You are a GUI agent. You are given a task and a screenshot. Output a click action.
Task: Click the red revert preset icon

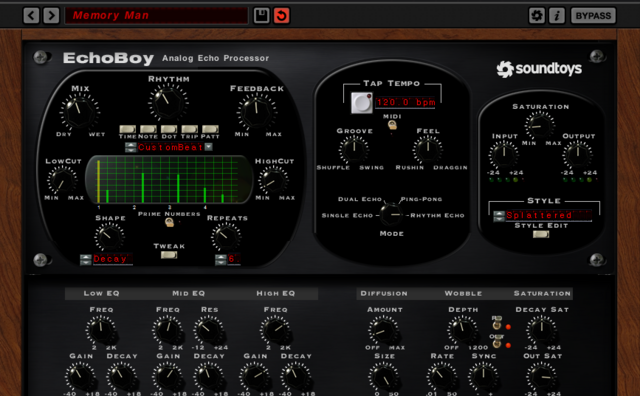click(x=282, y=16)
